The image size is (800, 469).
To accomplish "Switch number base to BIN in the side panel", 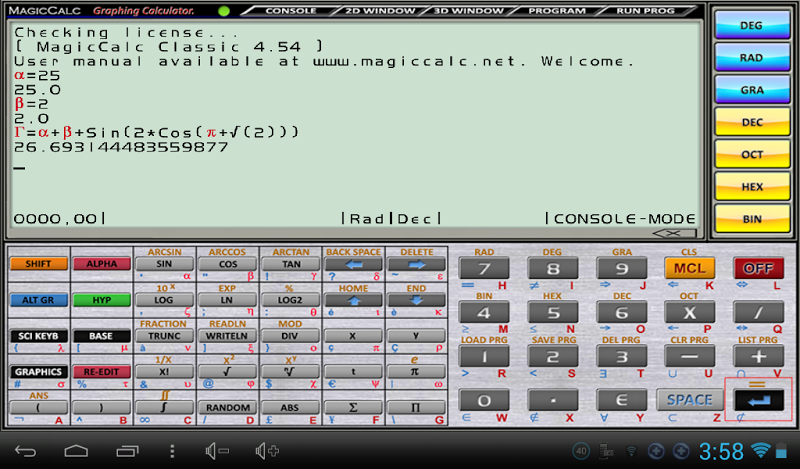I will point(752,218).
